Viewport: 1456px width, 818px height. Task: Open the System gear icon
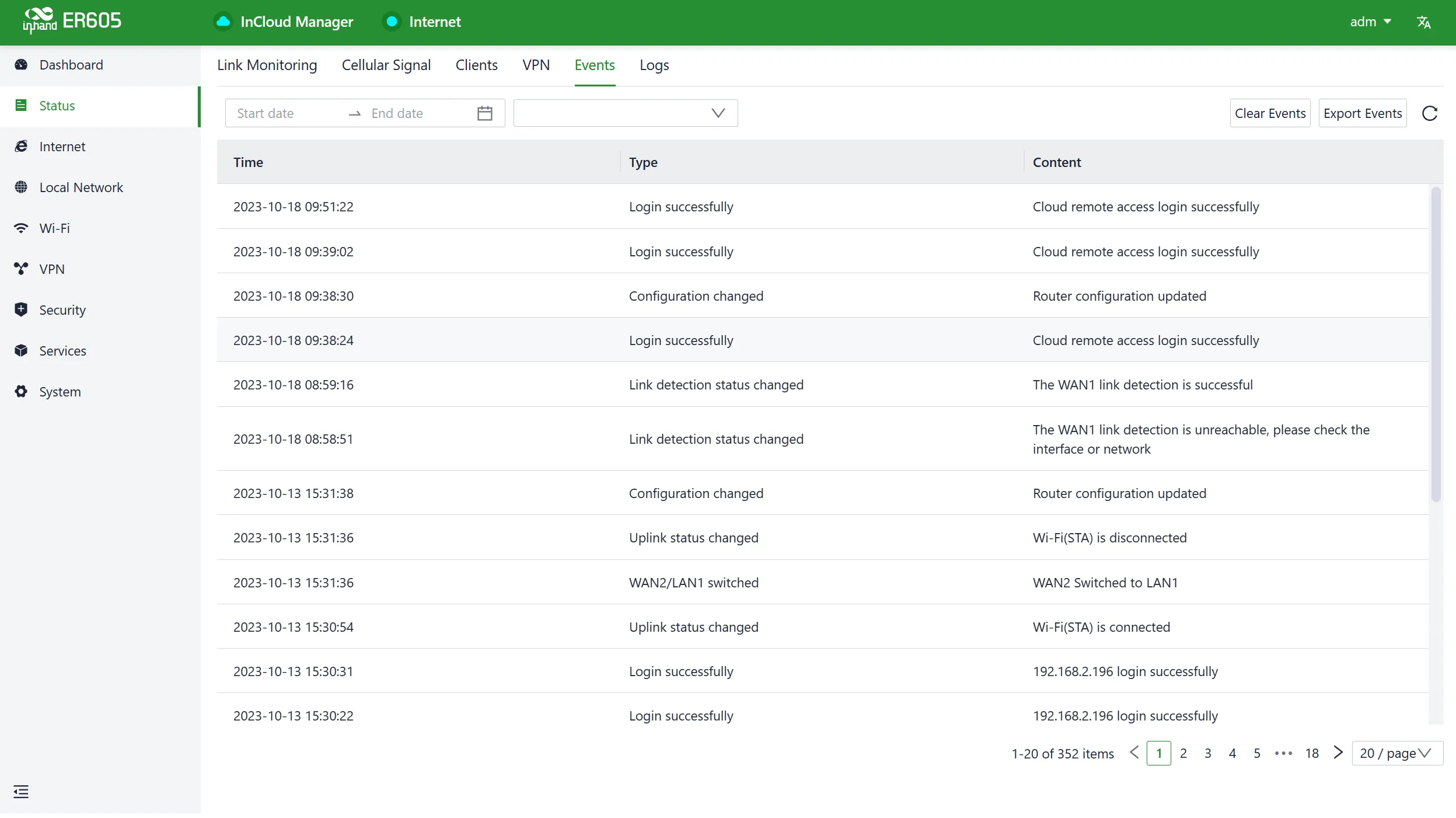pos(21,392)
